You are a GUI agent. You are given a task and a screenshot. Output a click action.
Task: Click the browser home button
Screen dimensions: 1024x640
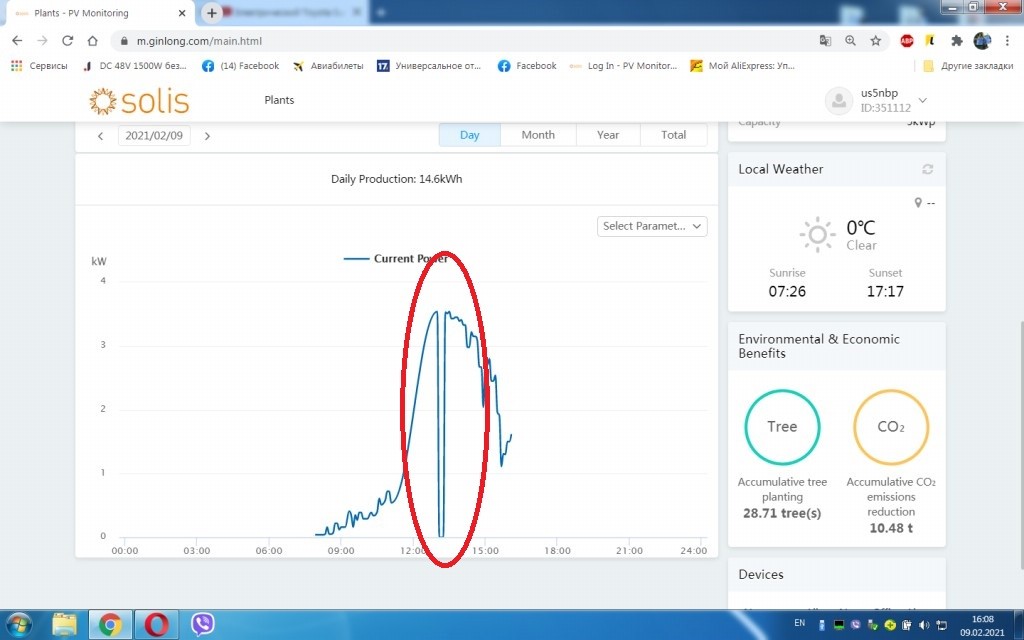coord(92,41)
